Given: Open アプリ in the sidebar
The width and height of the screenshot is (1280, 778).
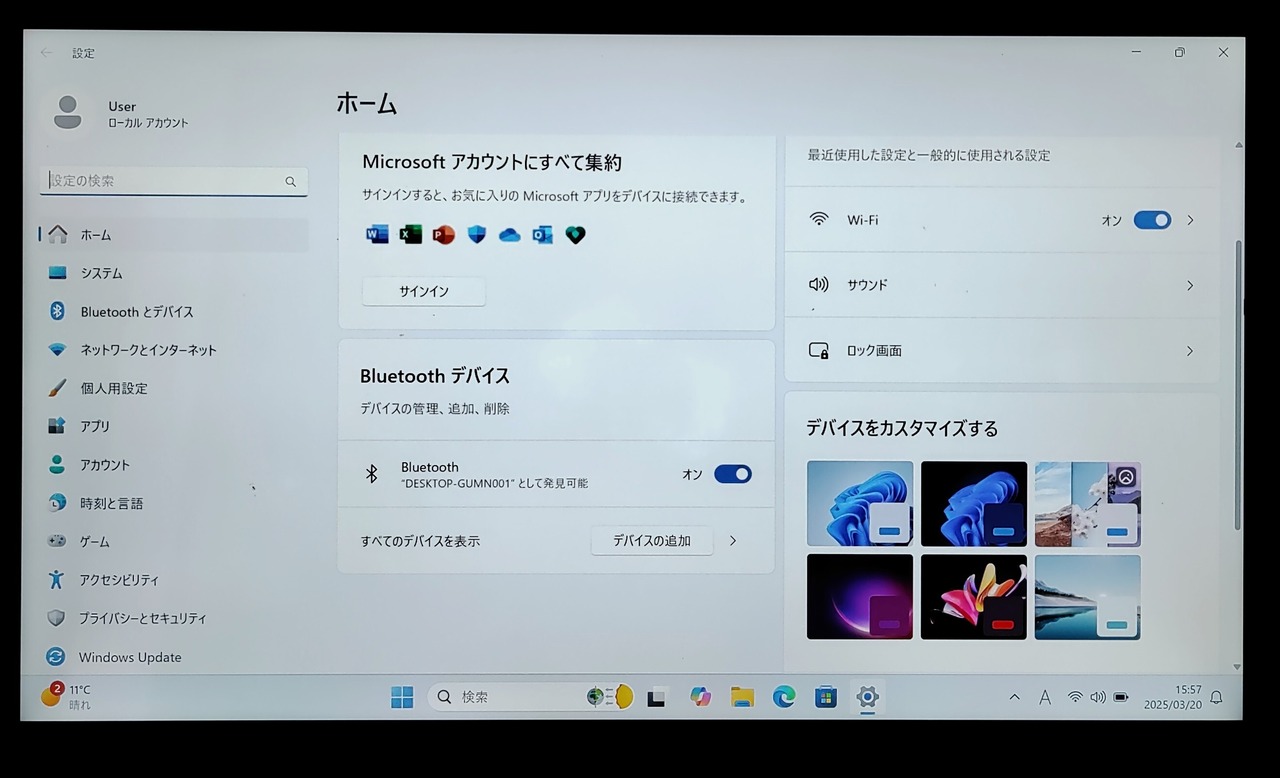Looking at the screenshot, I should (175, 426).
